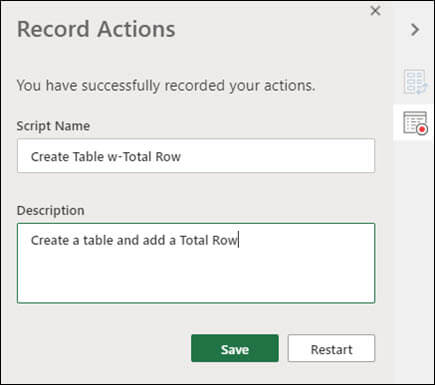
Task: Restart the recording
Action: (331, 348)
